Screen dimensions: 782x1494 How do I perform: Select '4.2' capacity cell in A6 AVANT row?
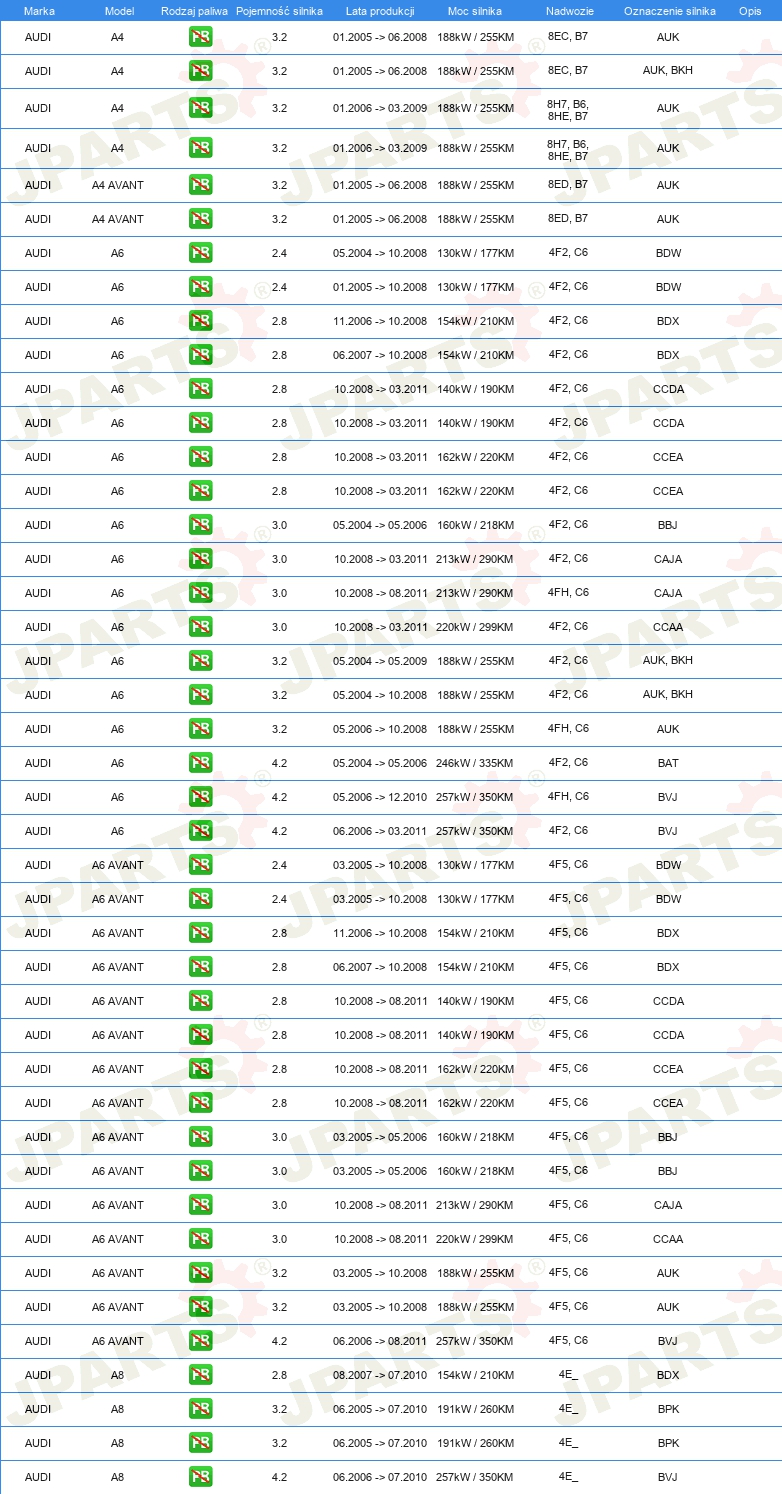pyautogui.click(x=279, y=1341)
